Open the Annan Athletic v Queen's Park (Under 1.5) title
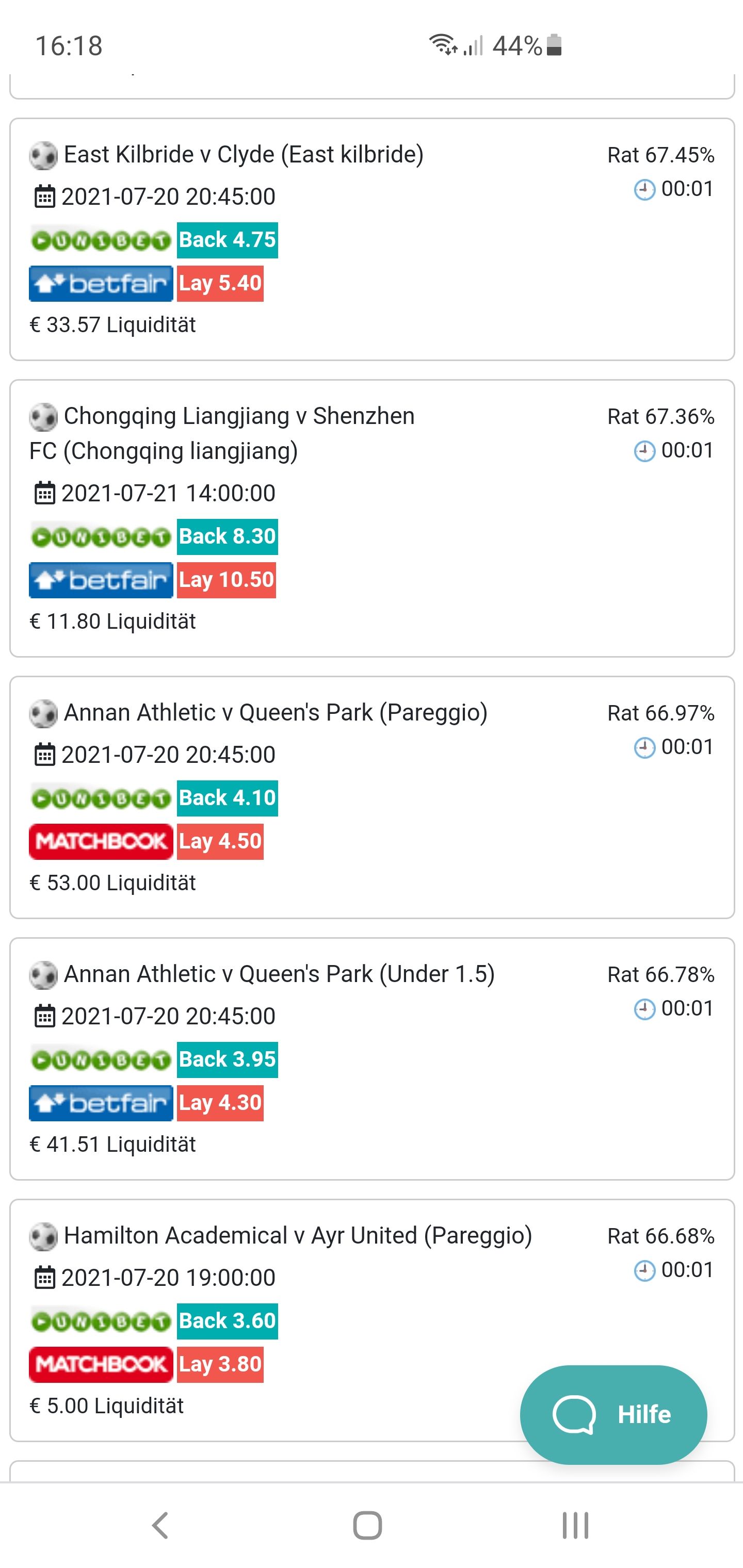This screenshot has width=743, height=1568. pos(279,974)
